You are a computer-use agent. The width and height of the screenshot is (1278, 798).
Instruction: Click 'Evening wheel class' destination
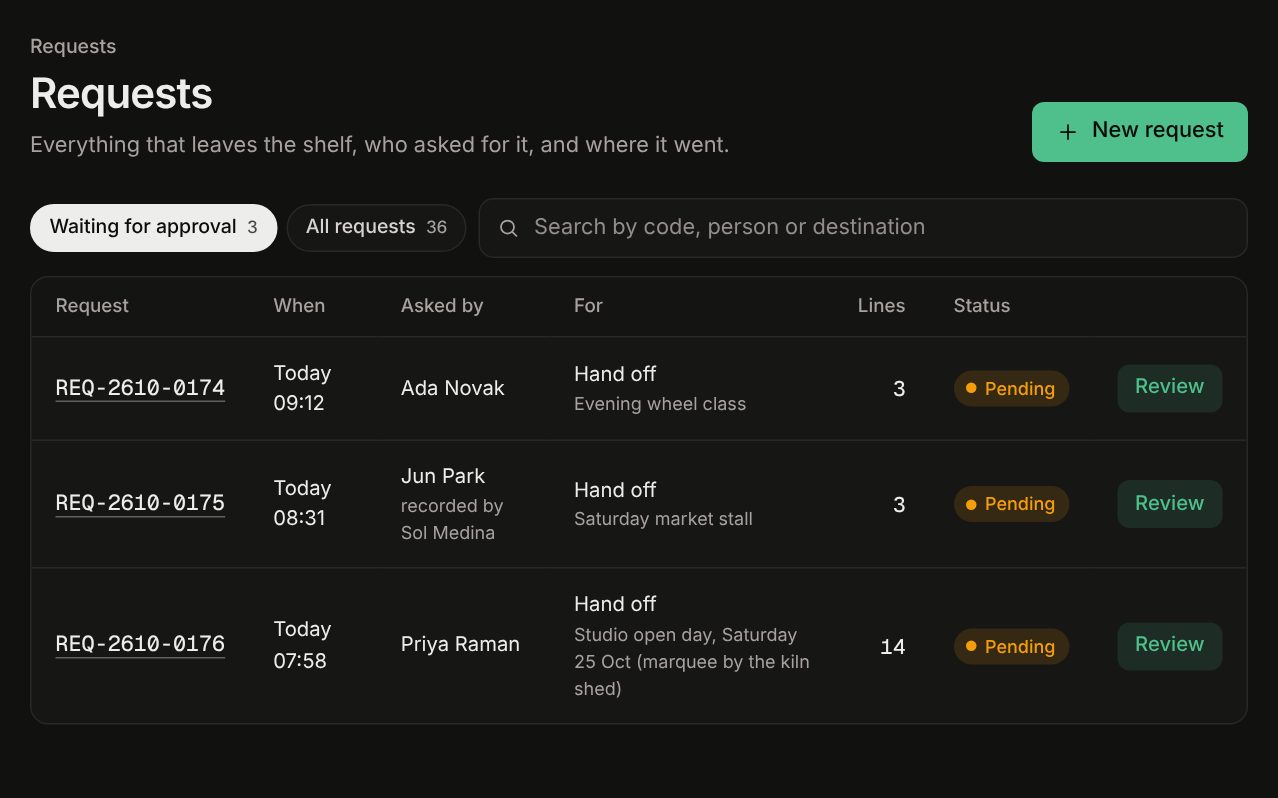[660, 404]
